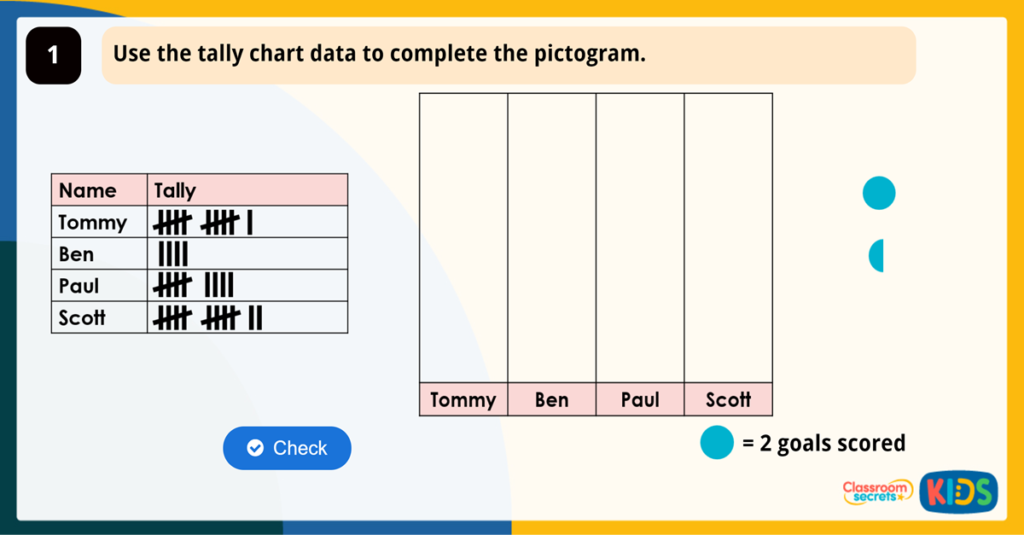Click Tommy's tally marks in the table
The image size is (1024, 535).
pos(202,222)
